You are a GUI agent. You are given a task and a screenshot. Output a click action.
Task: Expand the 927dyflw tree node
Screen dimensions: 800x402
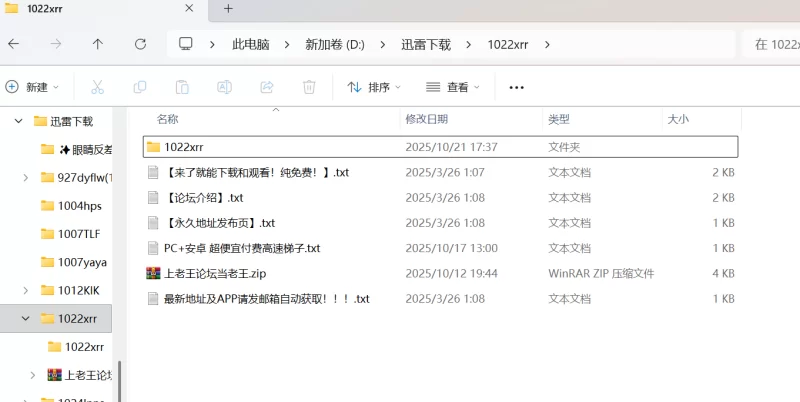[26, 178]
